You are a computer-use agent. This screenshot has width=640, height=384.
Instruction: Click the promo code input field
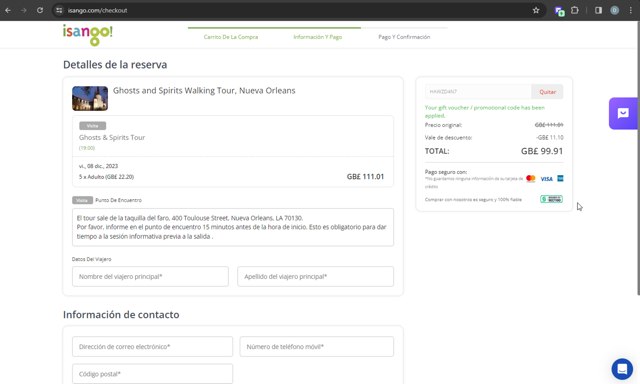click(x=478, y=92)
